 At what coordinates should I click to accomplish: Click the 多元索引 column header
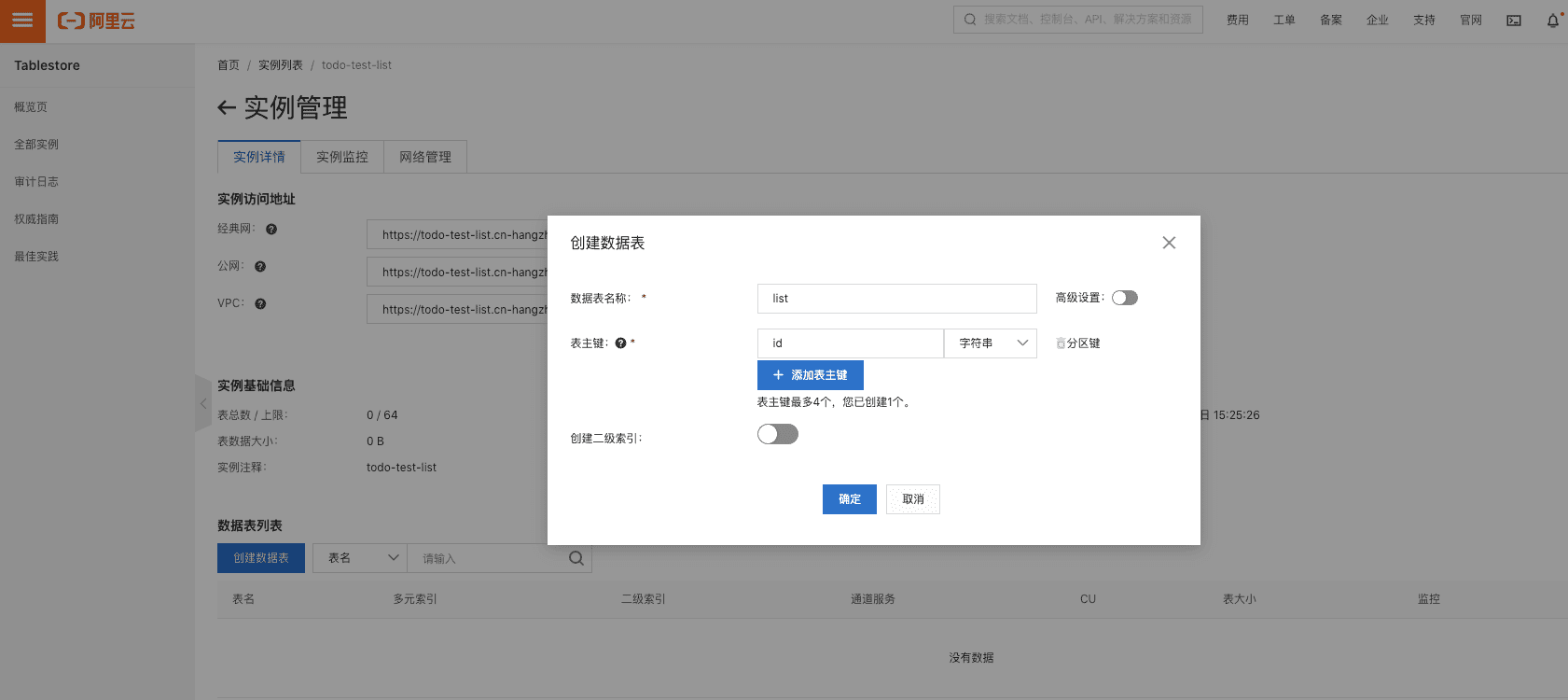(415, 599)
